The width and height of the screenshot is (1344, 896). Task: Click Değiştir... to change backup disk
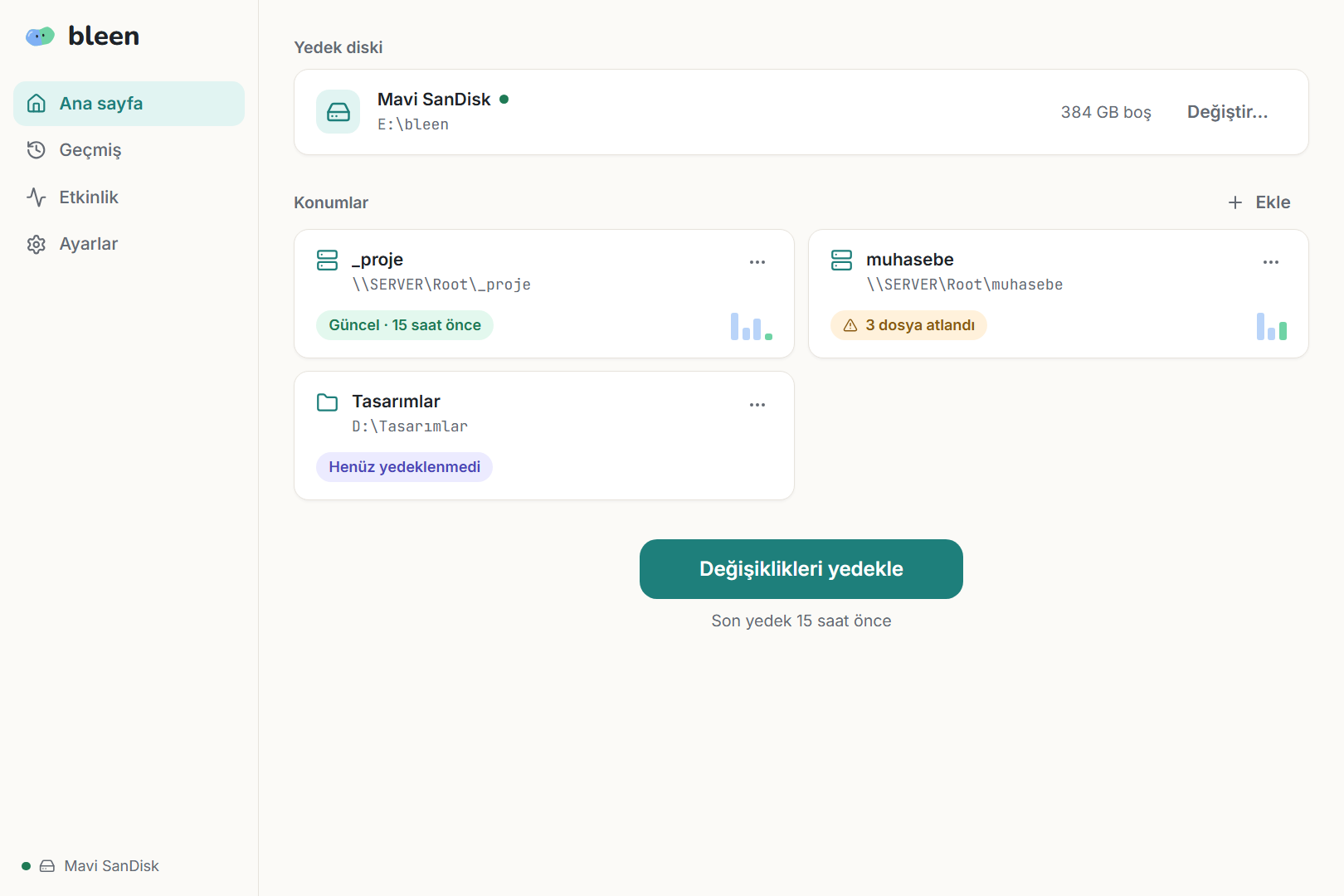tap(1227, 112)
